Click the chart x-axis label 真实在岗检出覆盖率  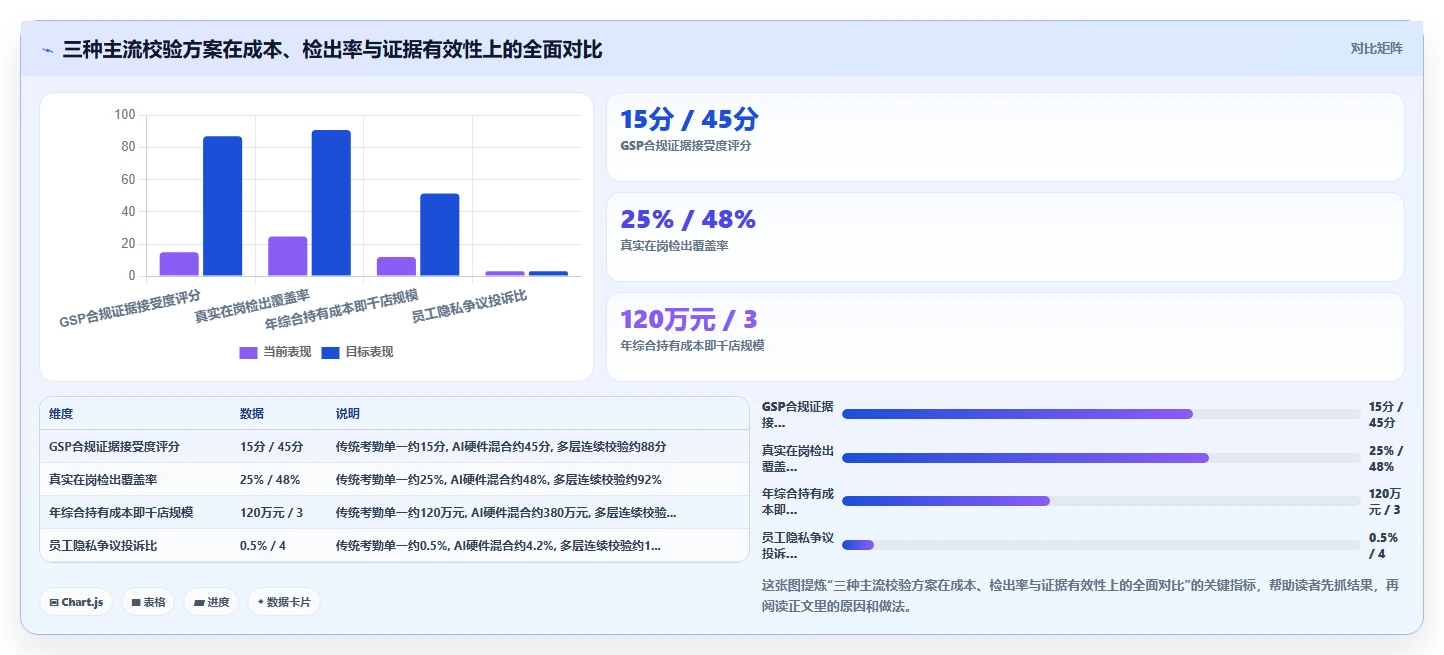(x=252, y=307)
